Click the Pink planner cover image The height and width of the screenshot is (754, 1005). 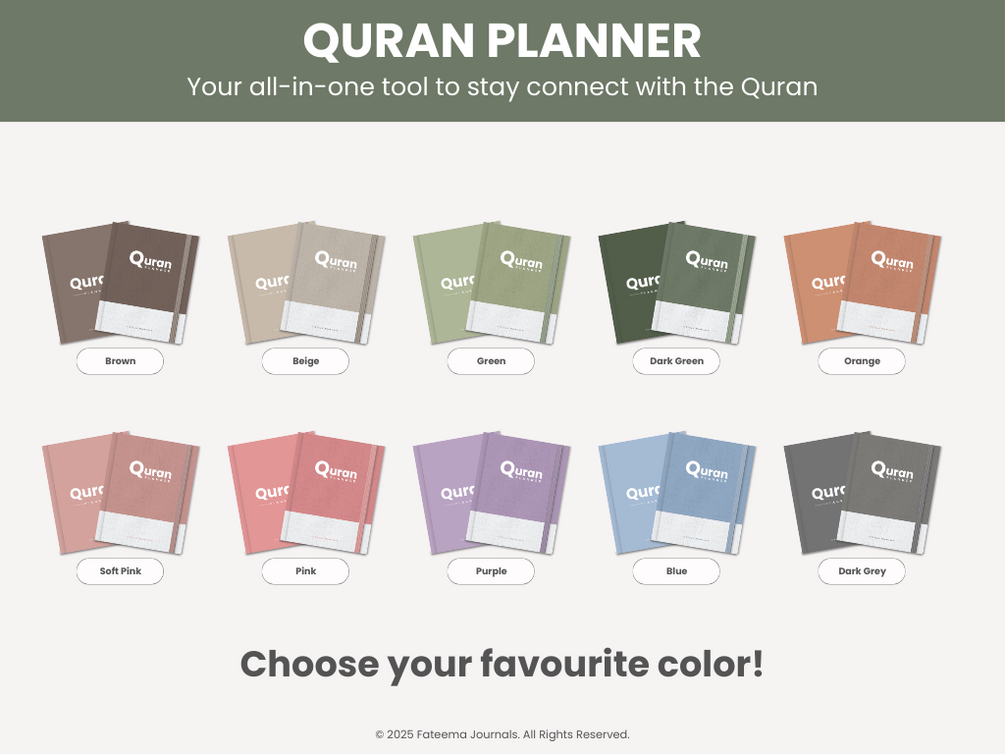click(x=305, y=493)
